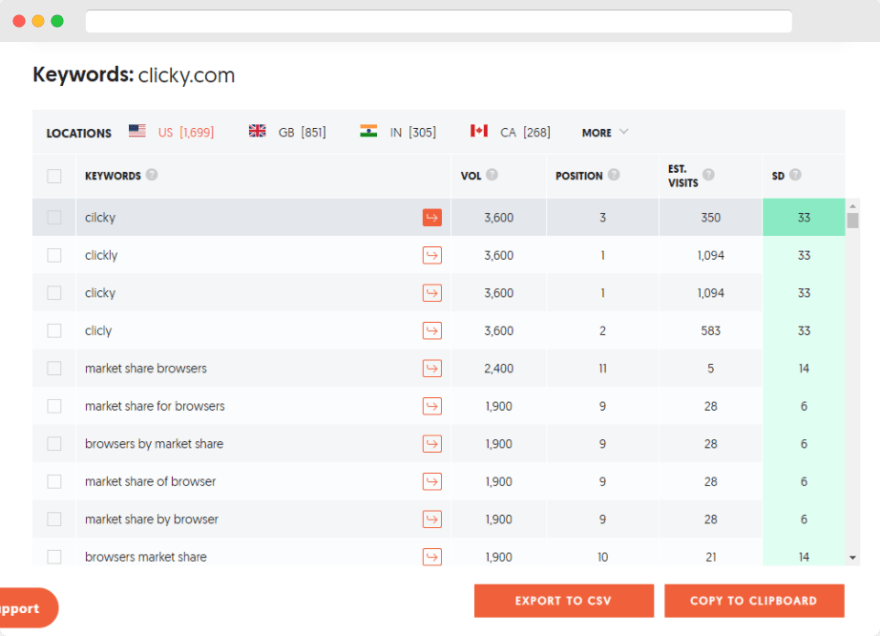The width and height of the screenshot is (880, 636).
Task: Sort by the VOL column header
Action: click(x=471, y=176)
